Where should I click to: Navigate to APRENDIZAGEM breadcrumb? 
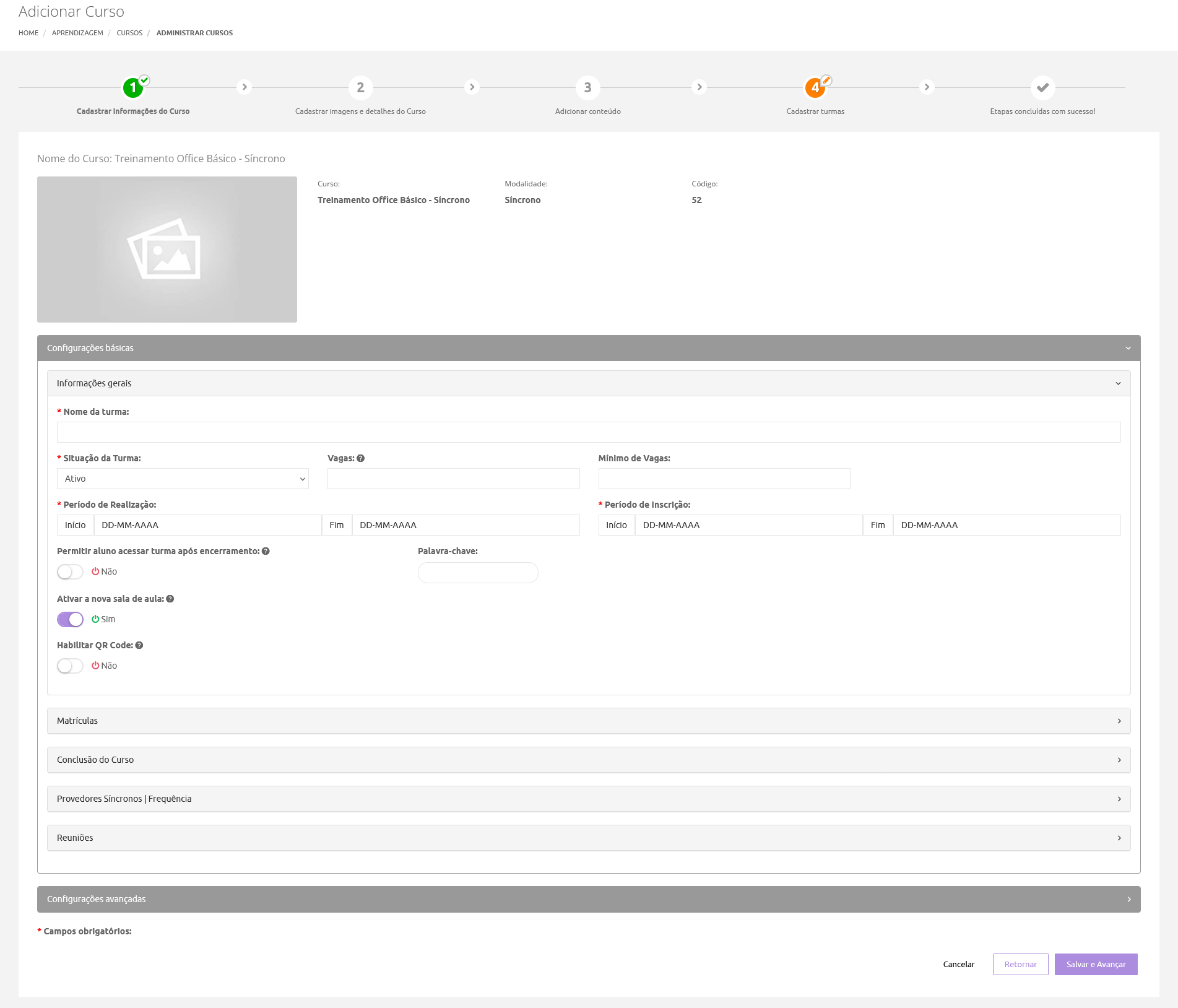click(77, 33)
